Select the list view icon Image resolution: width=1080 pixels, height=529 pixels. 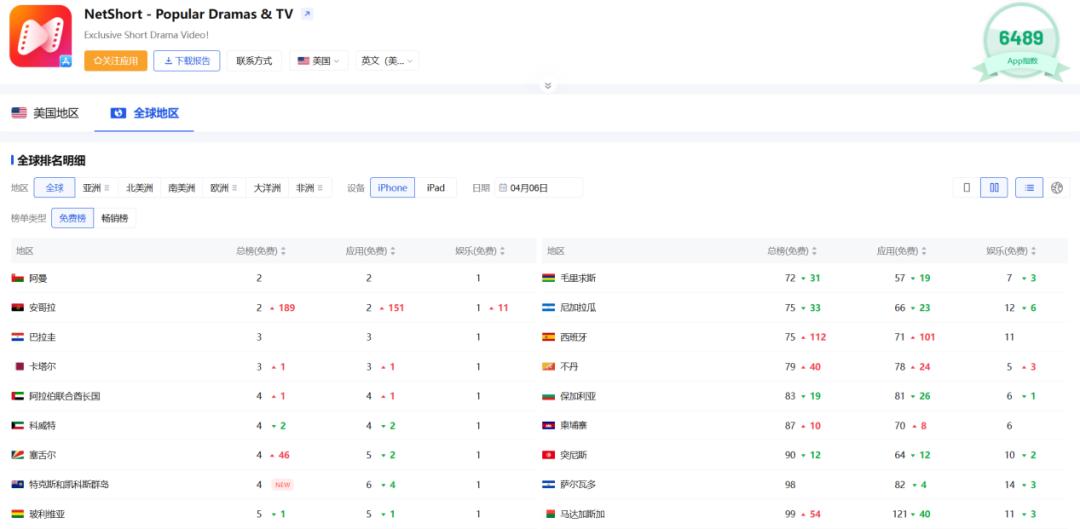1029,187
